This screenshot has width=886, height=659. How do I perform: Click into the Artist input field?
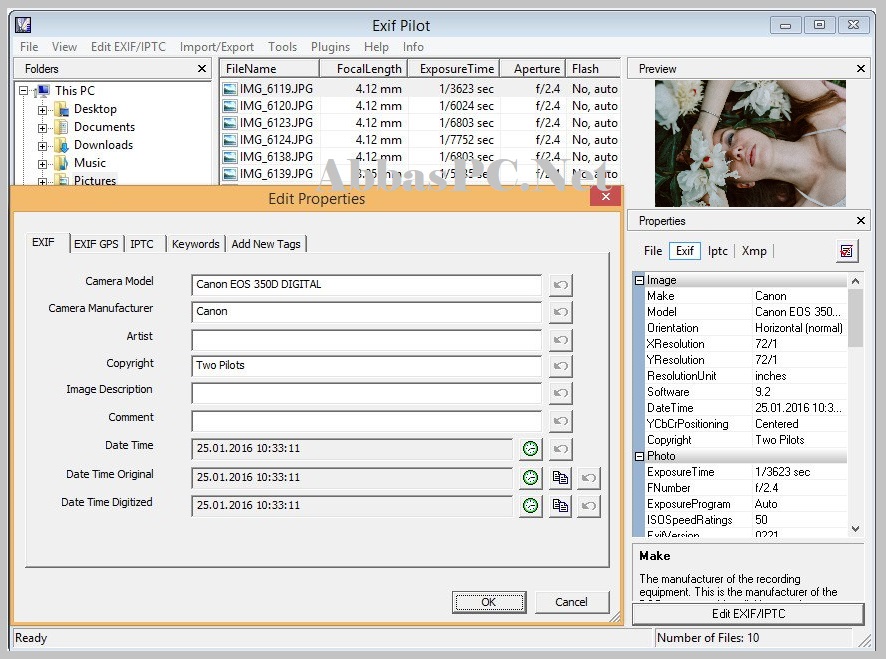pos(366,340)
